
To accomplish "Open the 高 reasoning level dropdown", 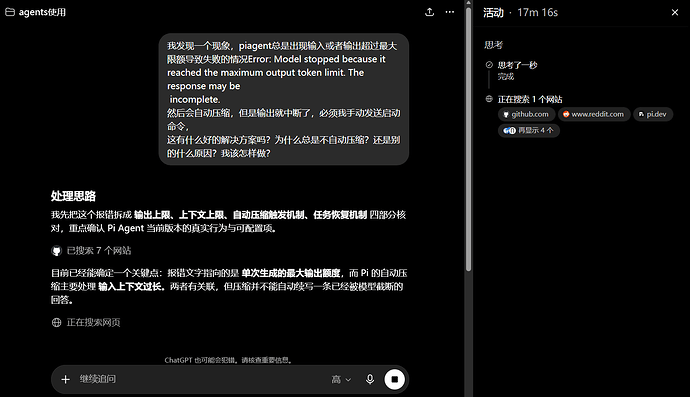I will [x=341, y=379].
